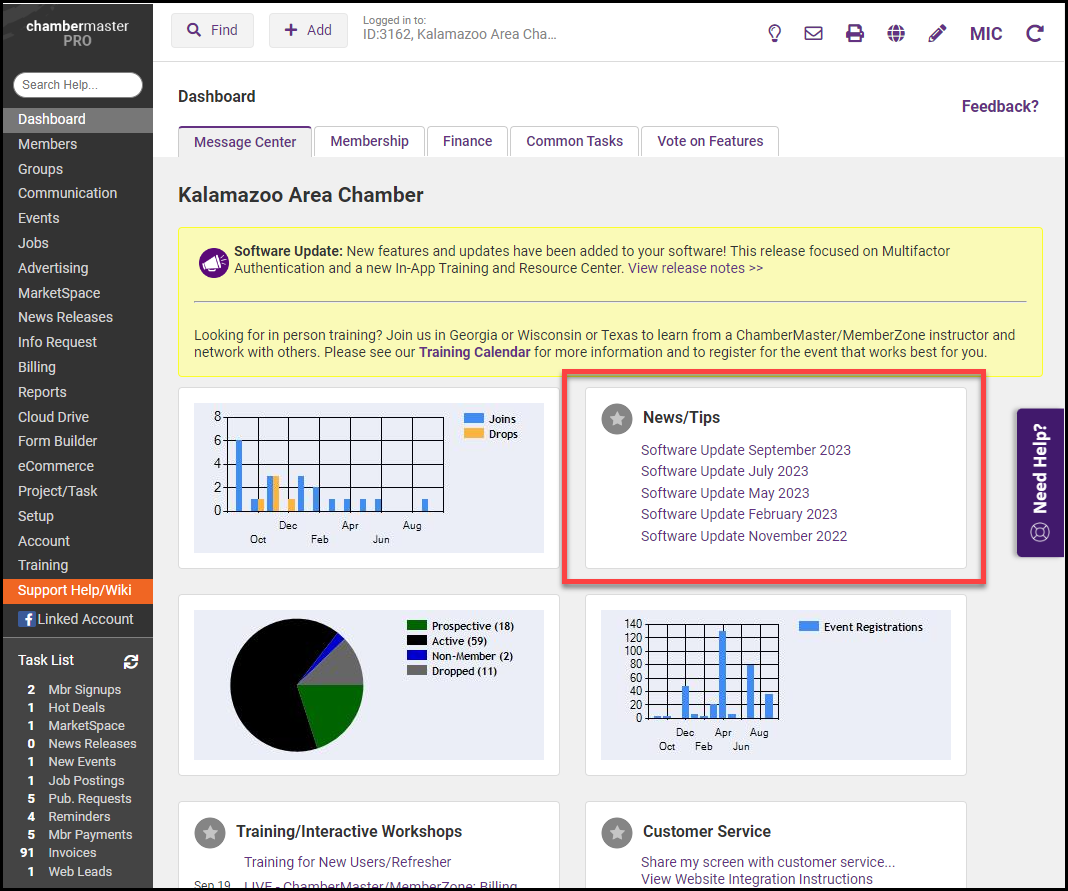Follow the Training Calendar link

(x=474, y=352)
